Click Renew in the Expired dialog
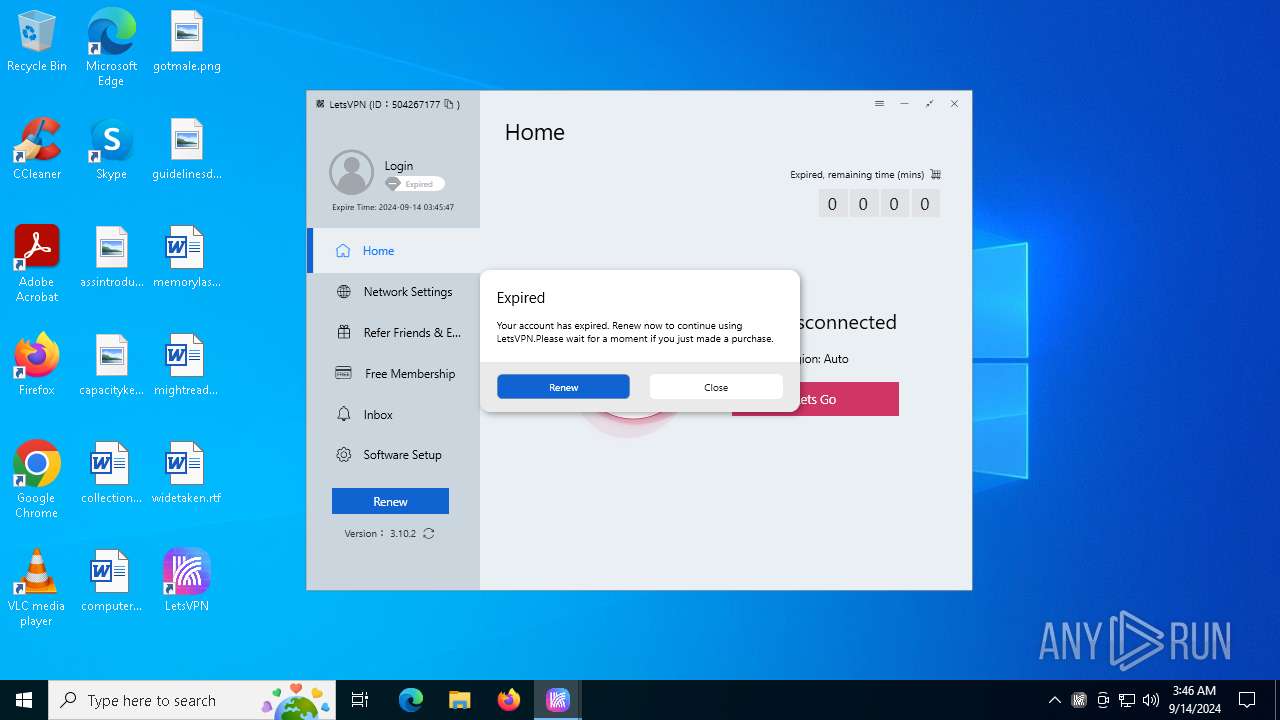This screenshot has height=720, width=1280. pyautogui.click(x=563, y=387)
